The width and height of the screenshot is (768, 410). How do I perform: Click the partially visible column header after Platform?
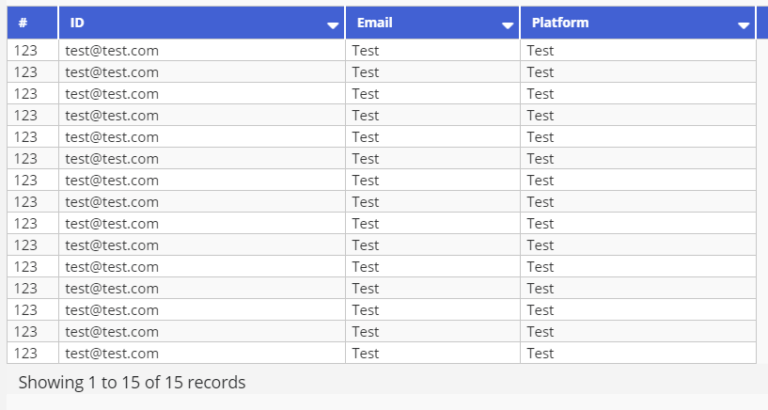tap(763, 23)
